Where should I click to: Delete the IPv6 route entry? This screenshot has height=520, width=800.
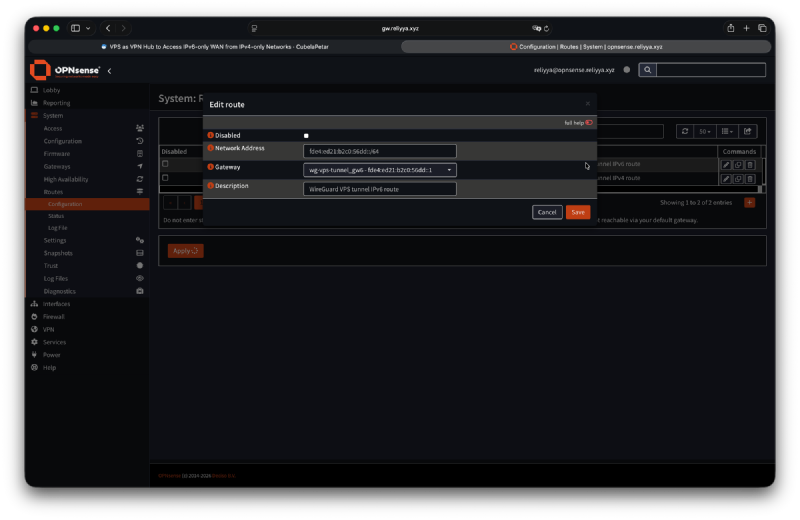(x=749, y=164)
